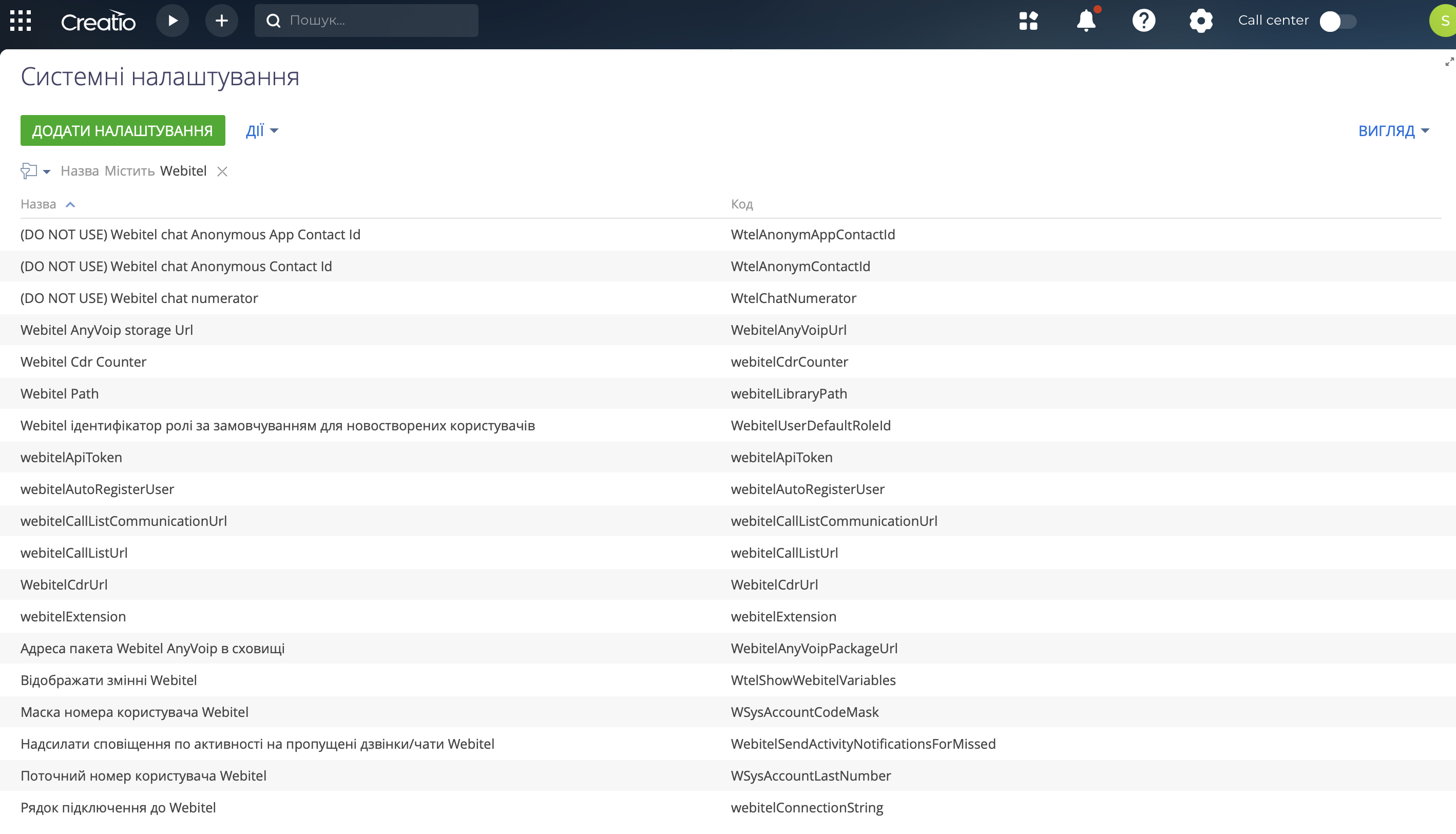Open the ВИГЛЯД view dropdown
1456x834 pixels.
(1393, 130)
